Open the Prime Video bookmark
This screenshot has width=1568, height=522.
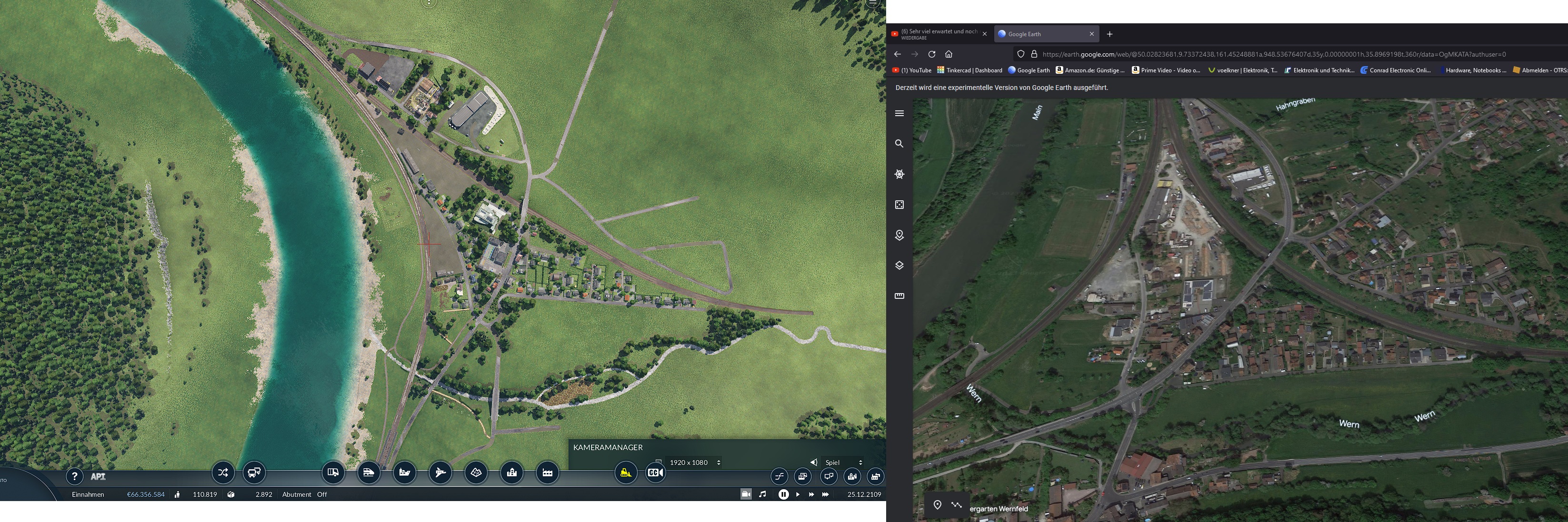tap(1166, 70)
